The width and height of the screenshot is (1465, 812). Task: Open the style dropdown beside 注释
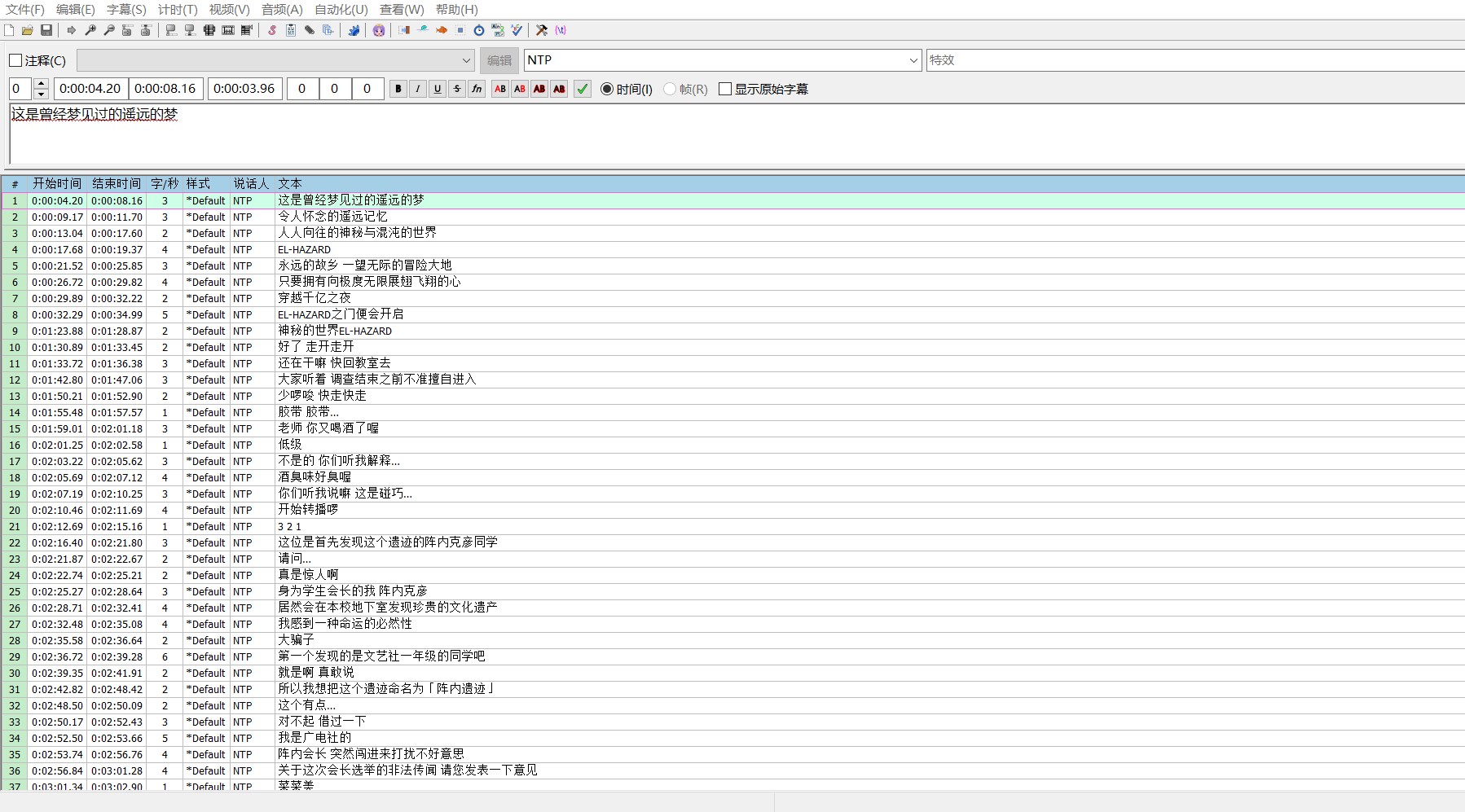466,60
